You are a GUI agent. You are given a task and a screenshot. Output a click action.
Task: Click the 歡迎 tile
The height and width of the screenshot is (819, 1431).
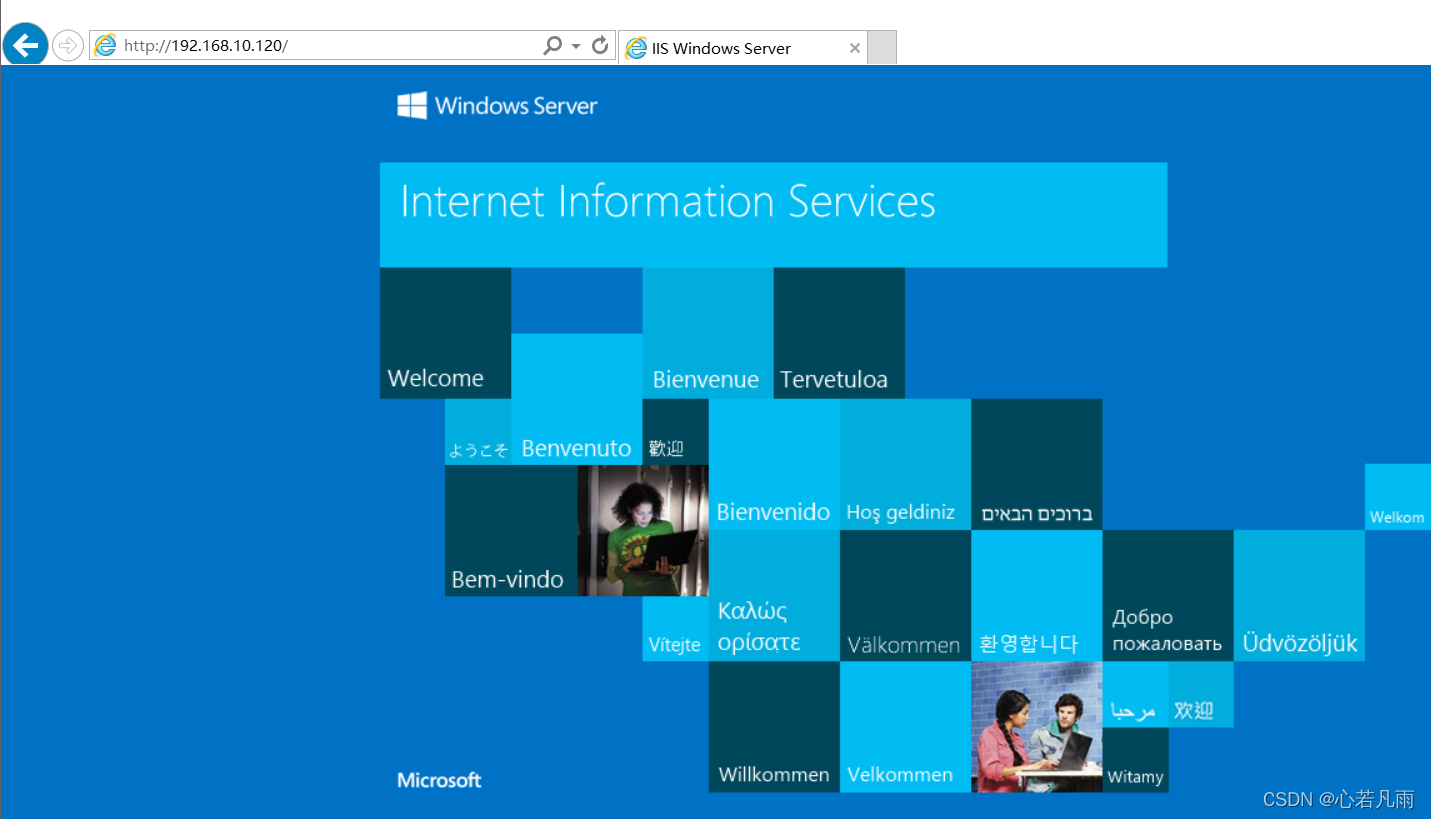675,432
